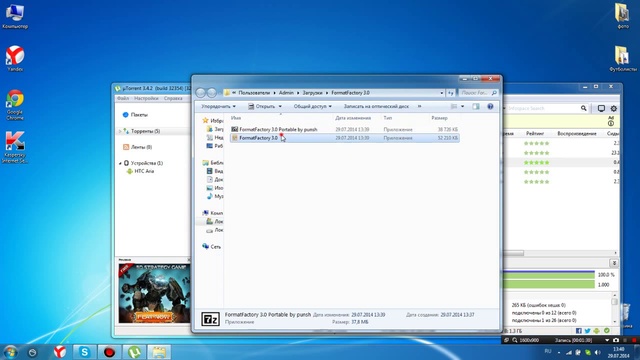Open Kaspersky Internet Security shortcut
Image resolution: width=640 pixels, height=360 pixels.
(x=15, y=147)
